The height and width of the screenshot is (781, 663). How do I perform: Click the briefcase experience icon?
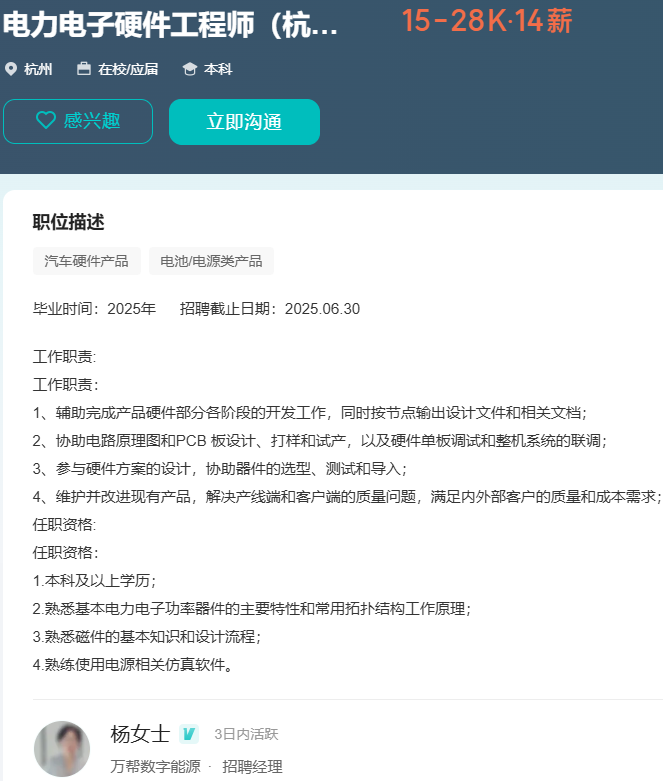click(84, 69)
